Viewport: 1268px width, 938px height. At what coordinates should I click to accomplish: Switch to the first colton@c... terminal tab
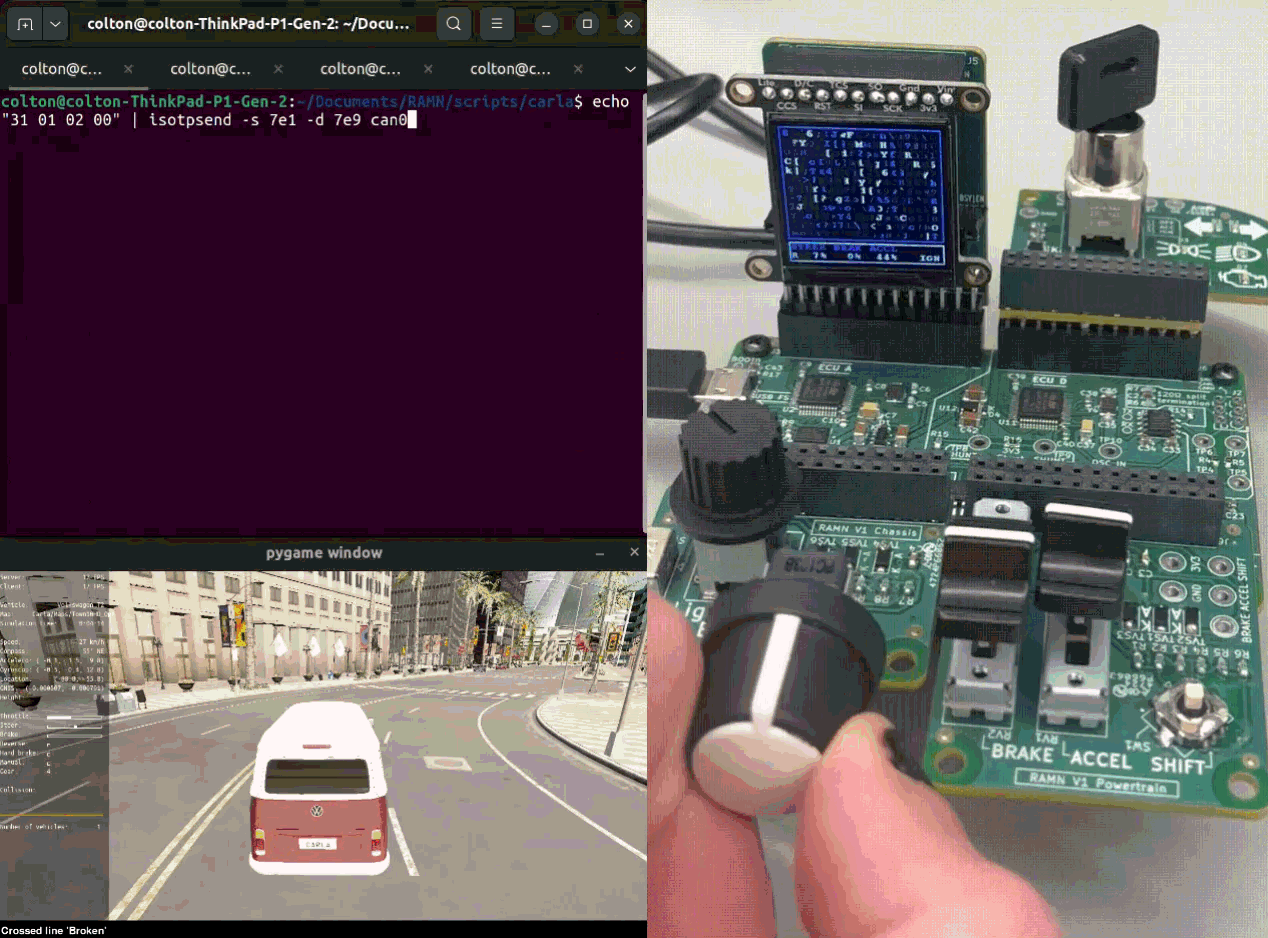(x=62, y=69)
